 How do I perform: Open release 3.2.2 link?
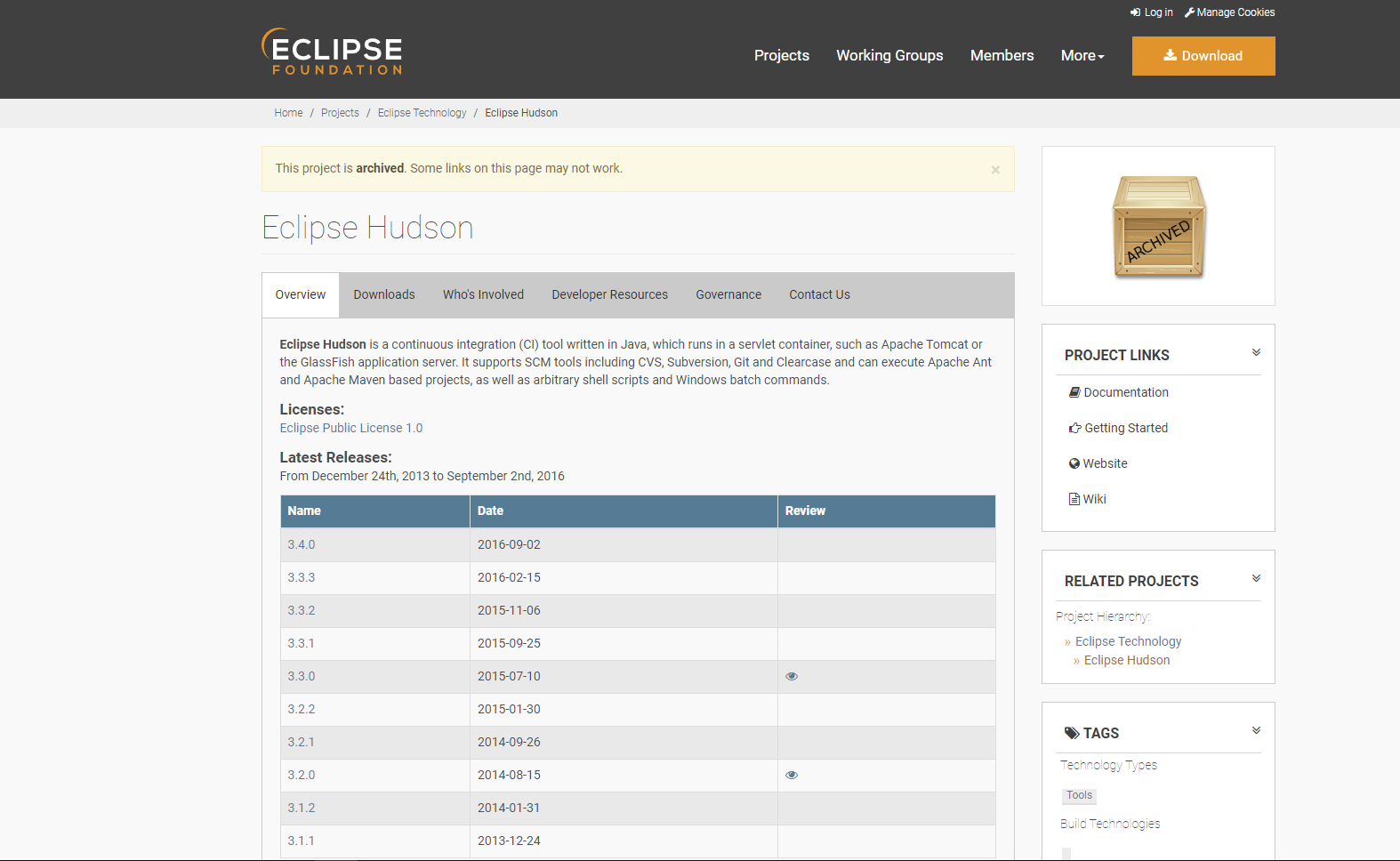(302, 709)
